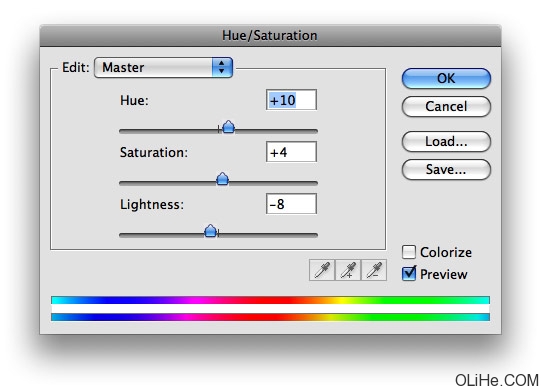
Task: Click the Cancel button
Action: click(x=446, y=106)
